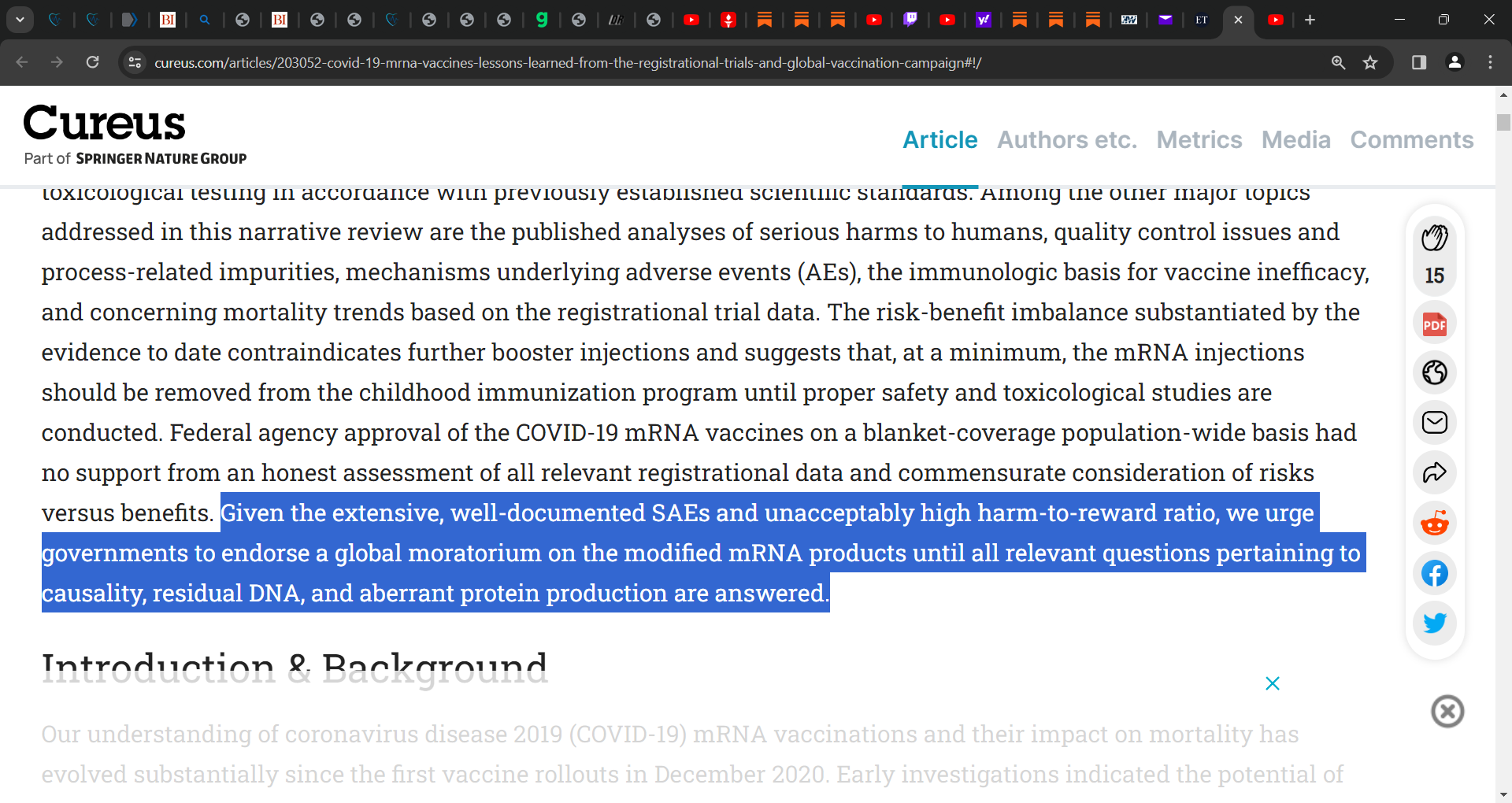Open a new browser tab
The width and height of the screenshot is (1512, 803).
(1310, 20)
